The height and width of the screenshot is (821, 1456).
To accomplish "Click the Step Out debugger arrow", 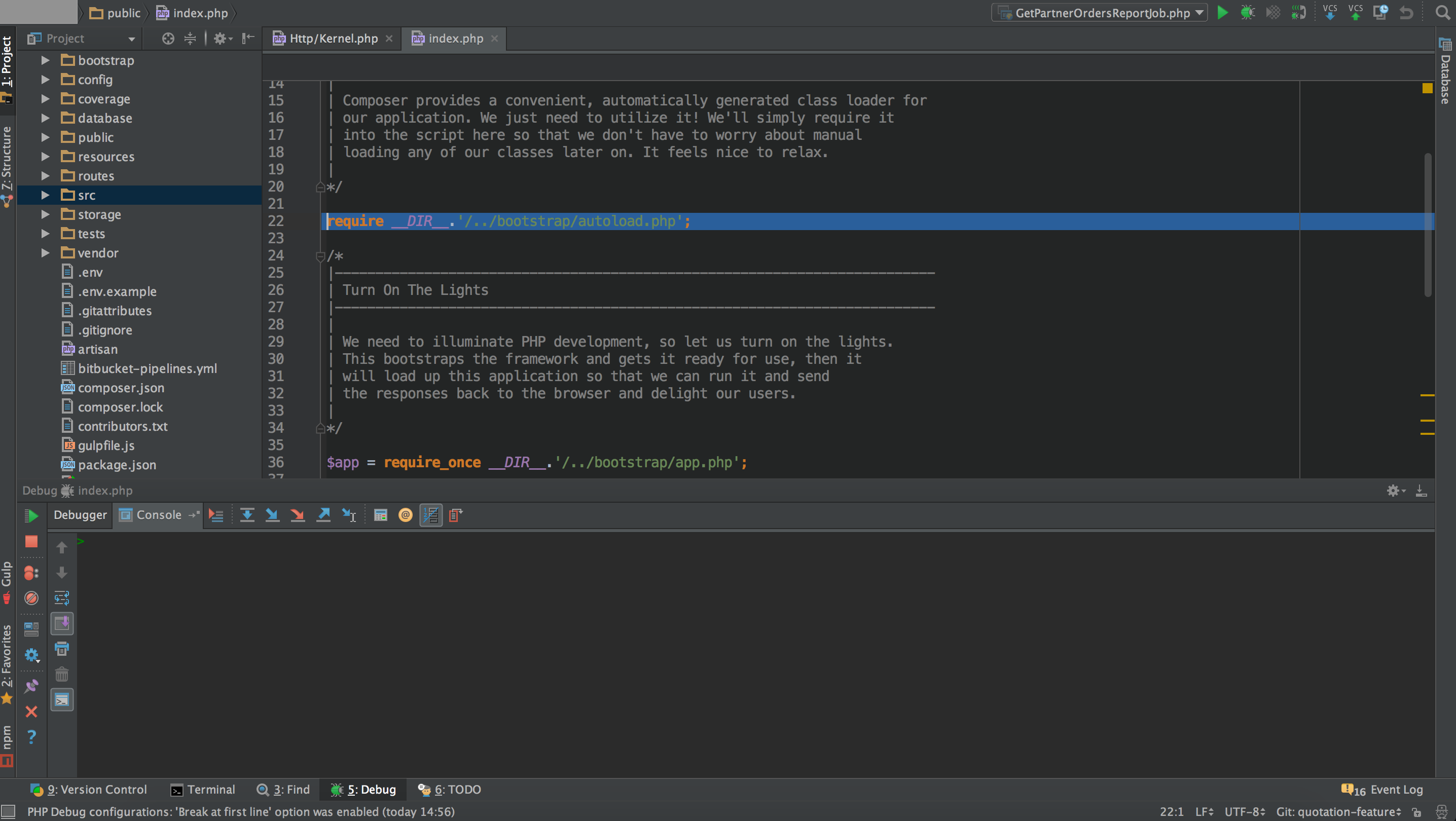I will coord(323,515).
